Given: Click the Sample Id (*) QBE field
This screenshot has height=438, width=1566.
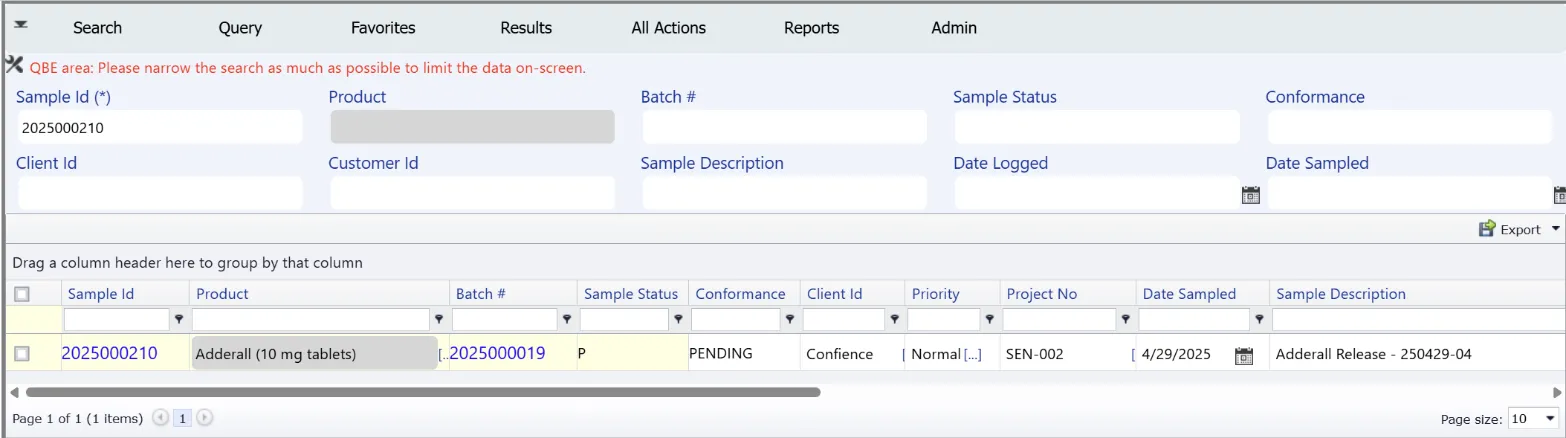Looking at the screenshot, I should tap(160, 128).
